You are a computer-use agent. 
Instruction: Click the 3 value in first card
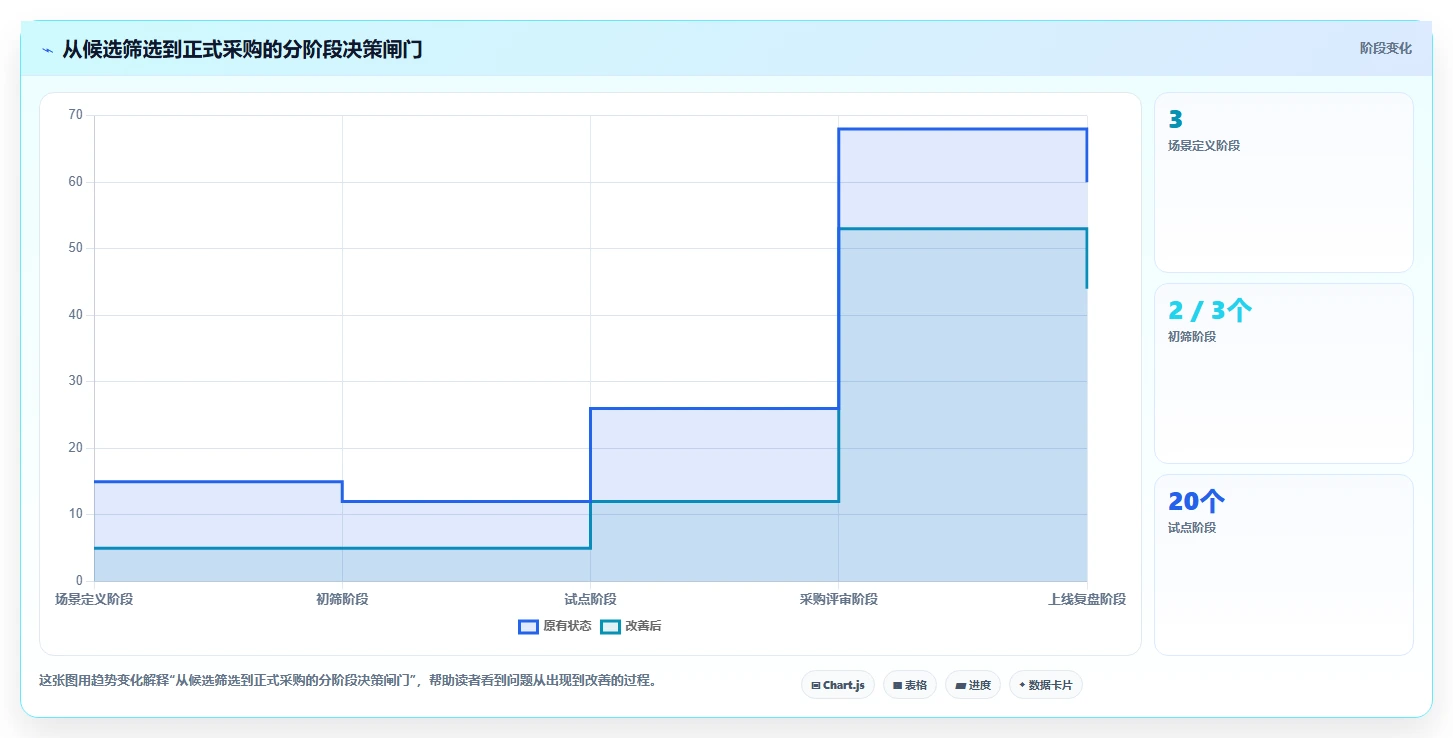coord(1175,120)
